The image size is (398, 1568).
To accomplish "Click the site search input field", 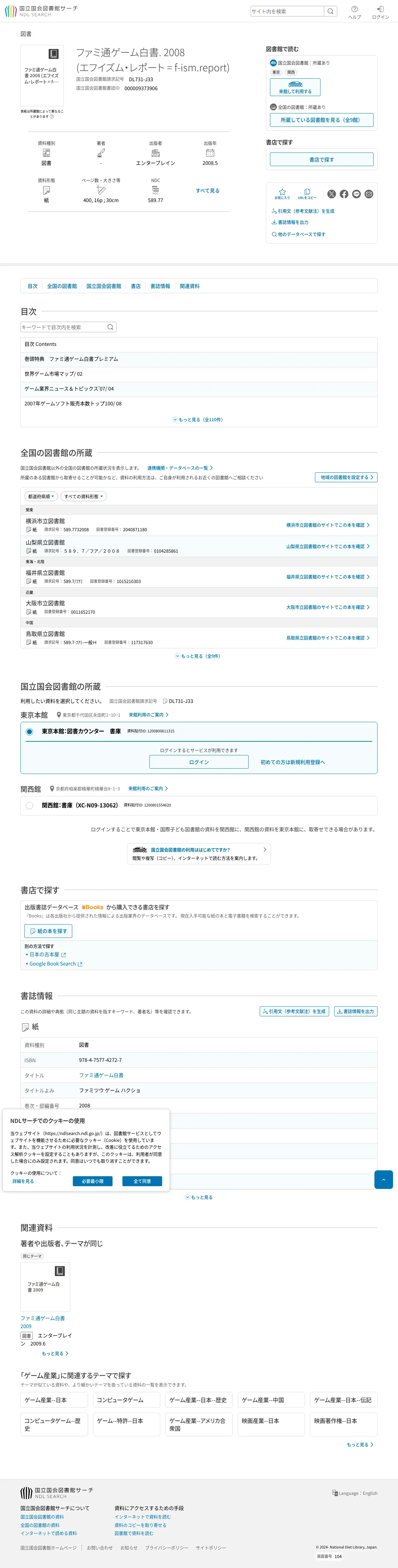I will (287, 11).
